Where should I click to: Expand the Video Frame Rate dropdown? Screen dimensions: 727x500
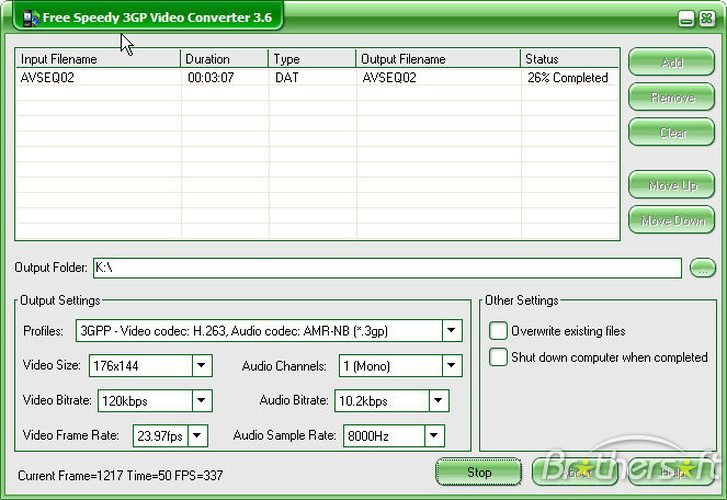pyautogui.click(x=197, y=436)
